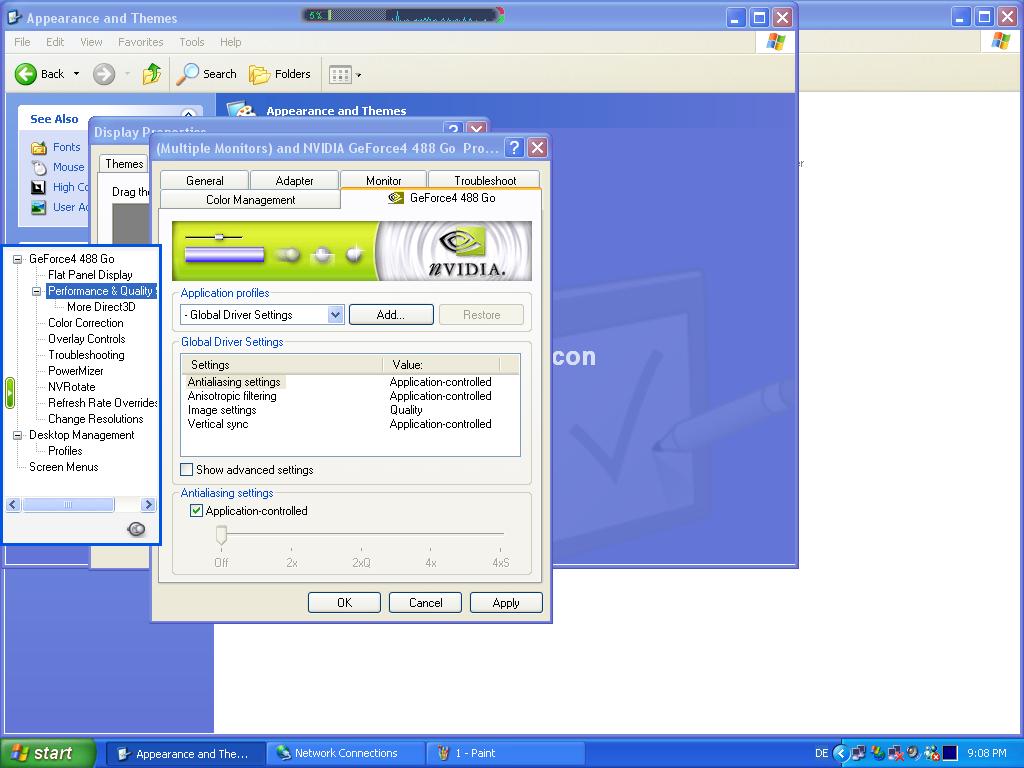Open the Tools menu
This screenshot has width=1024, height=768.
click(x=192, y=42)
